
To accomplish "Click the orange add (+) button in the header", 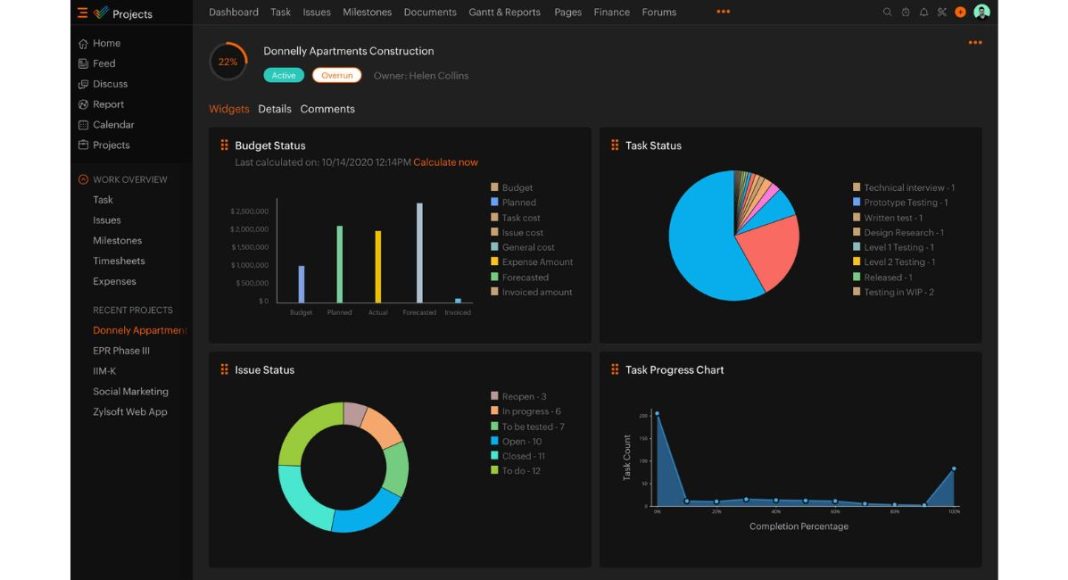I will coord(960,12).
